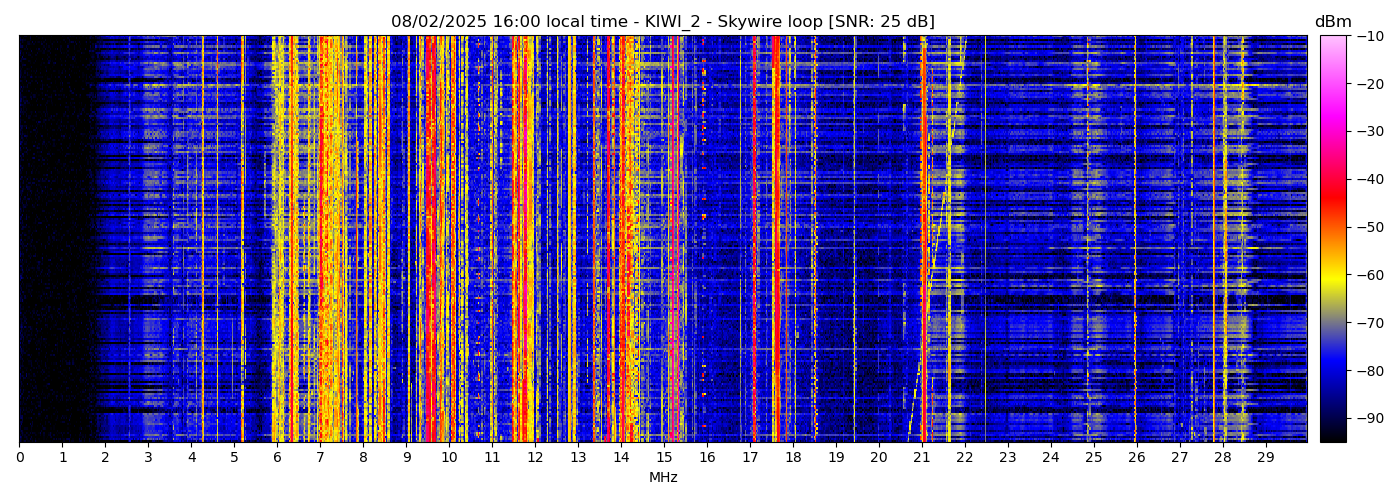The height and width of the screenshot is (500, 1400).
Task: Click the 21 MHz tick label
Action: click(x=921, y=458)
